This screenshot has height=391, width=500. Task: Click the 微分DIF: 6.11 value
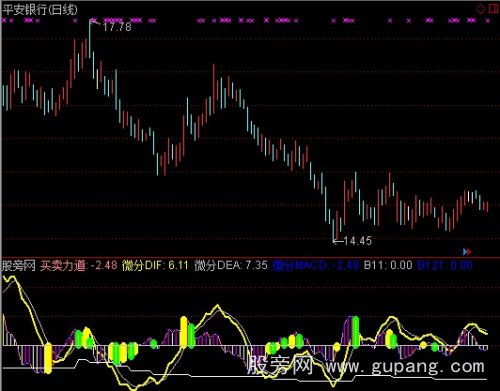[155, 266]
